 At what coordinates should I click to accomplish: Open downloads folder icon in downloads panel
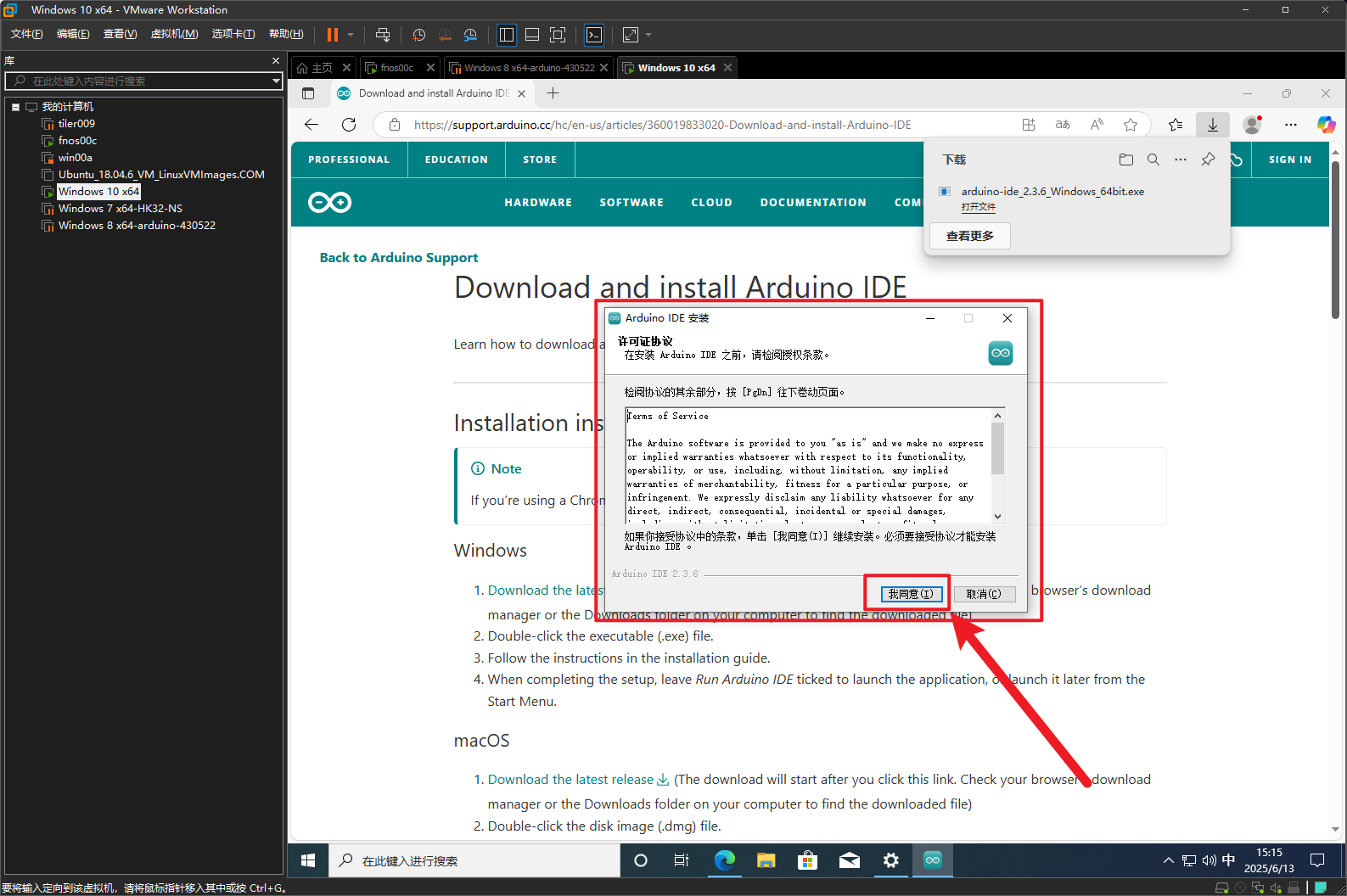[1126, 160]
